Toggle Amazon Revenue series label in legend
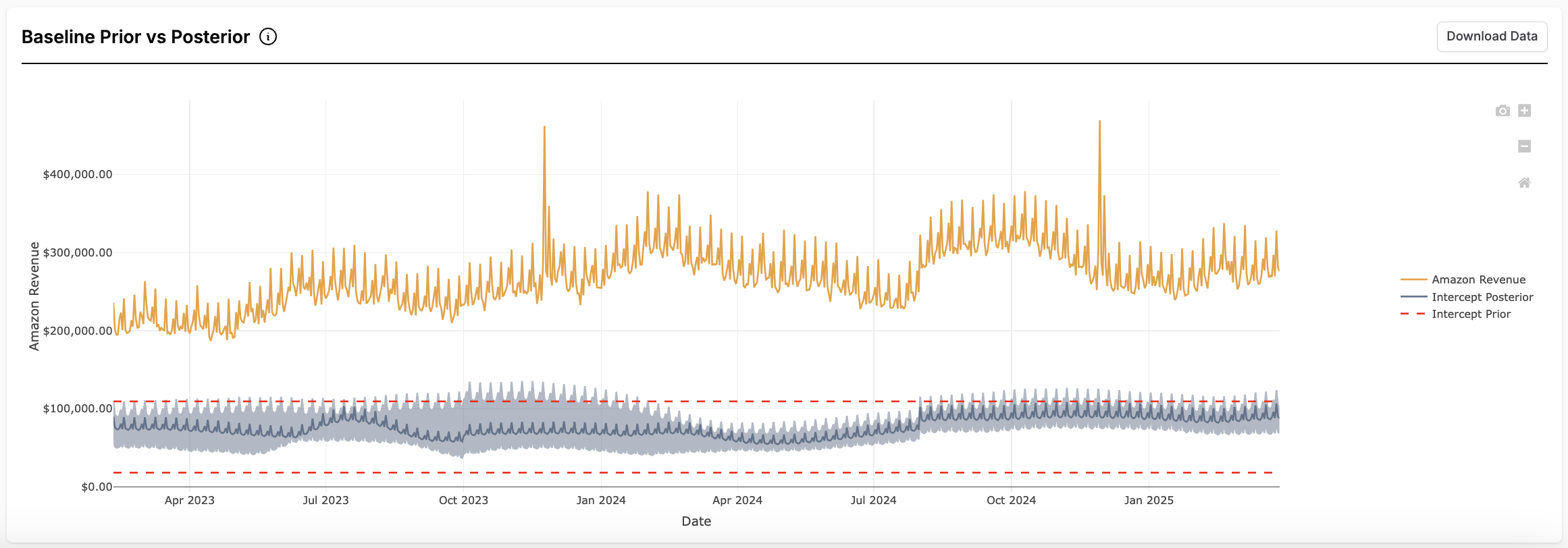The image size is (1568, 548). (x=1478, y=279)
